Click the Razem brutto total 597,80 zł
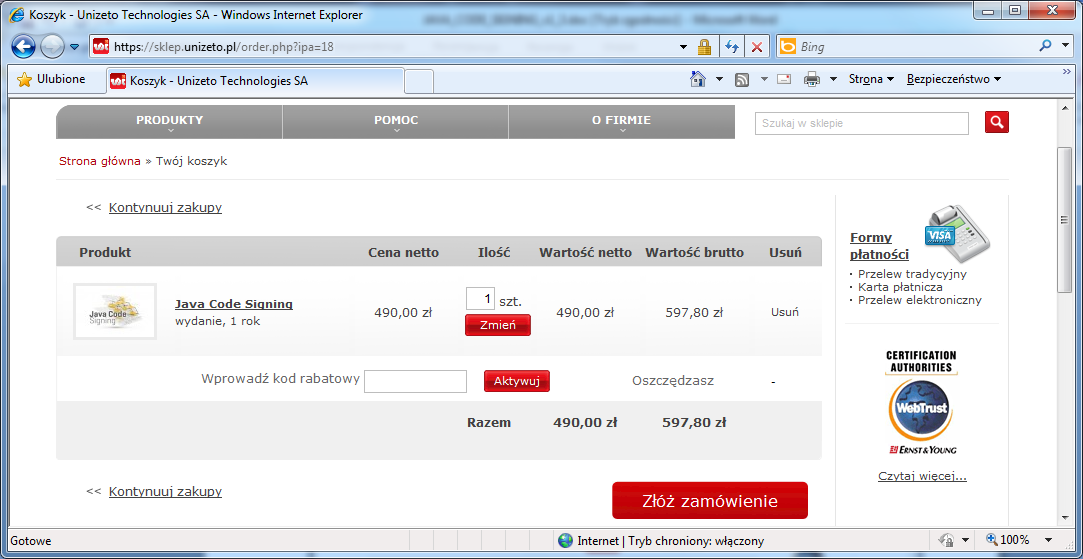This screenshot has height=559, width=1083. 694,423
